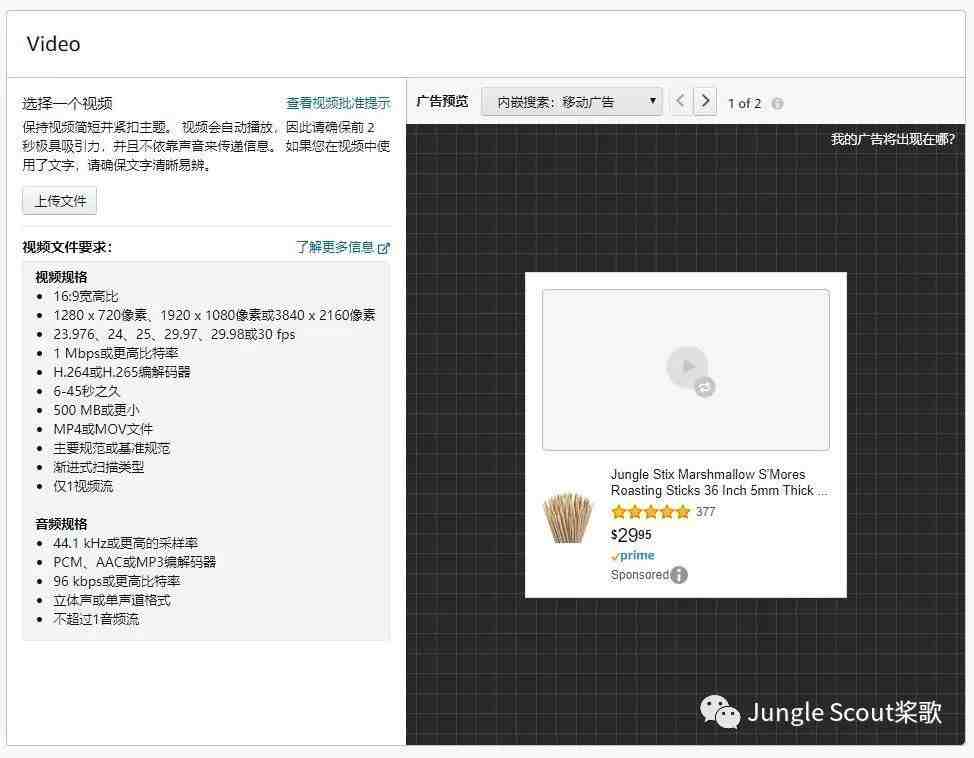974x758 pixels.
Task: Click the 视频规格 heading
Action: [61, 277]
